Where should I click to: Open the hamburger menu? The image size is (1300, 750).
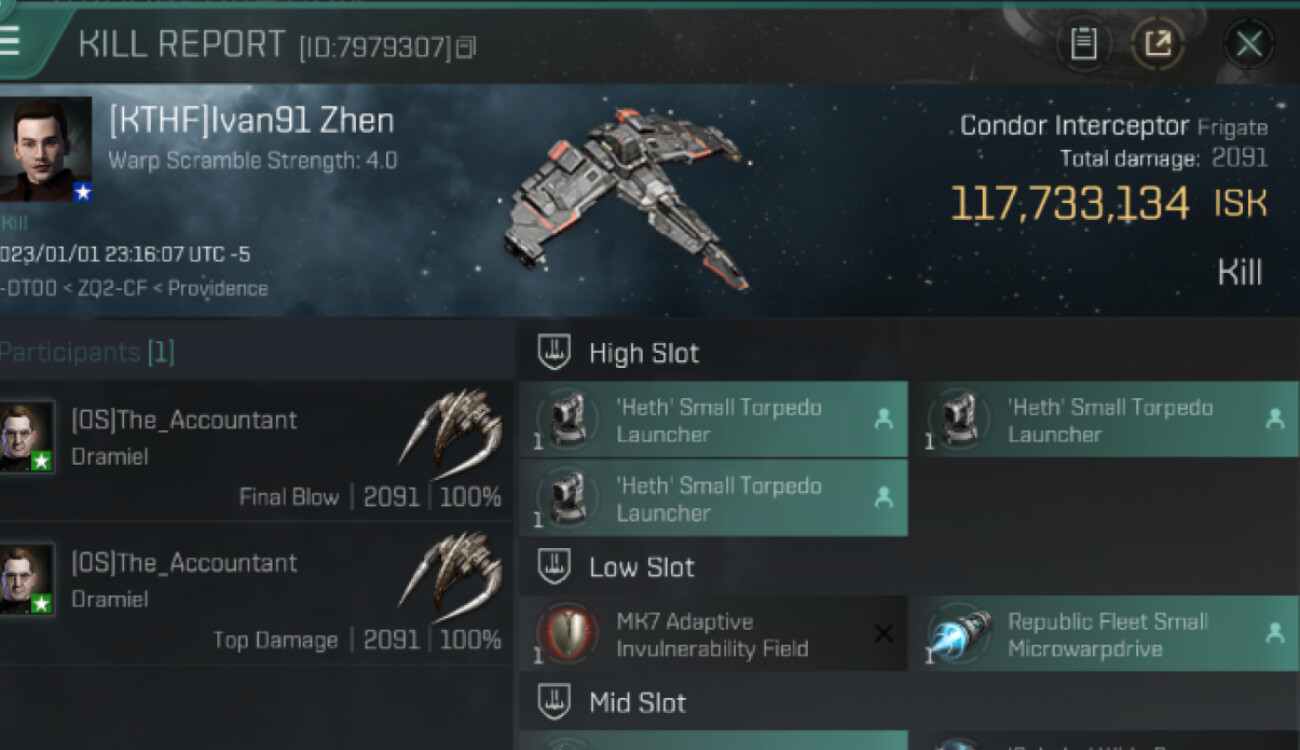(12, 42)
